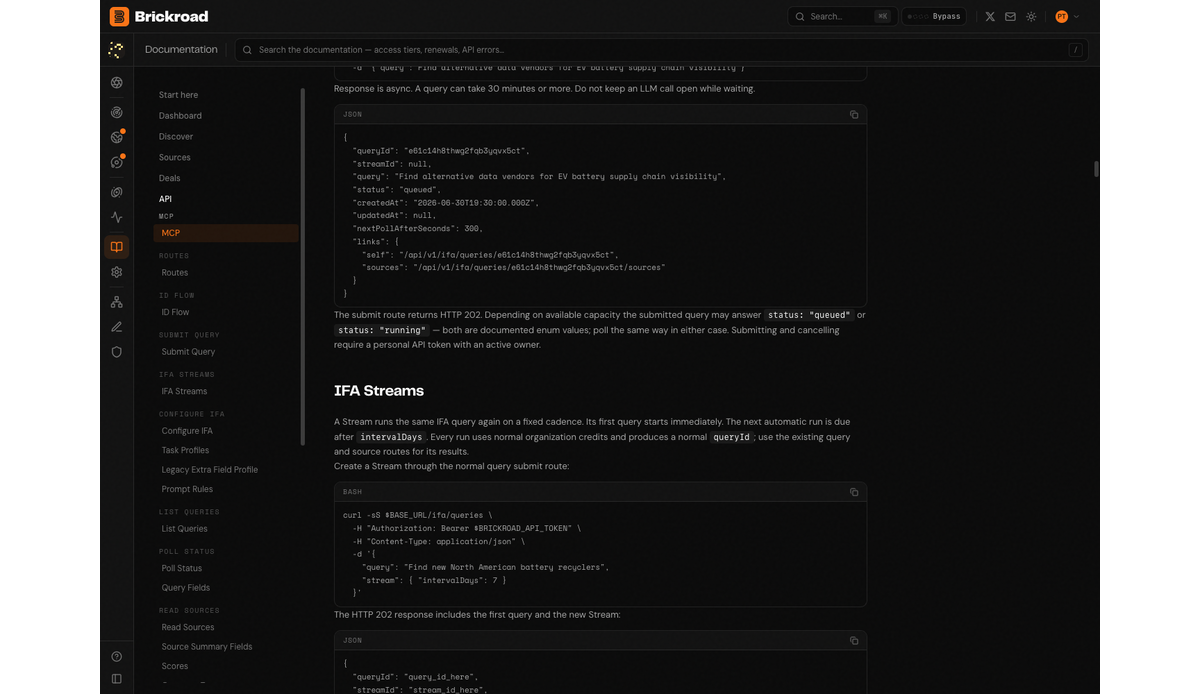Click the IFA Streams heading
The height and width of the screenshot is (694, 1200).
[379, 391]
